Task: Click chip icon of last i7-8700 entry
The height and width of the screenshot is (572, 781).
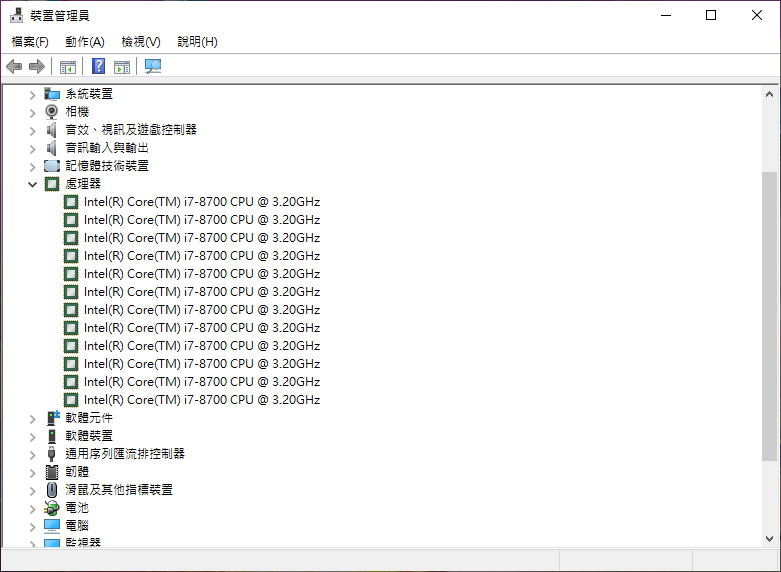Action: pyautogui.click(x=71, y=400)
